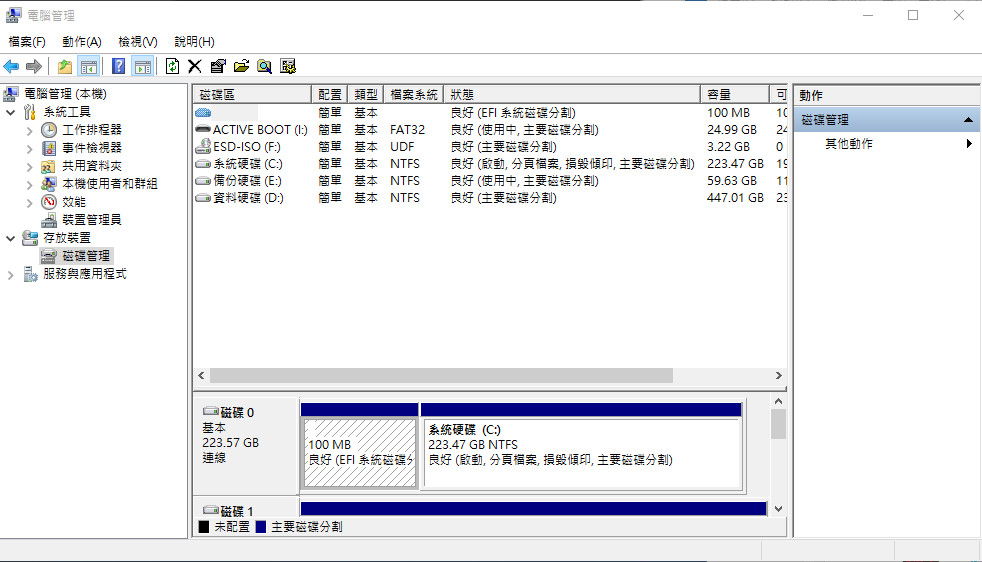Screen dimensions: 982x562
Task: Click the disk view scrollbar up arrow
Action: (x=778, y=401)
